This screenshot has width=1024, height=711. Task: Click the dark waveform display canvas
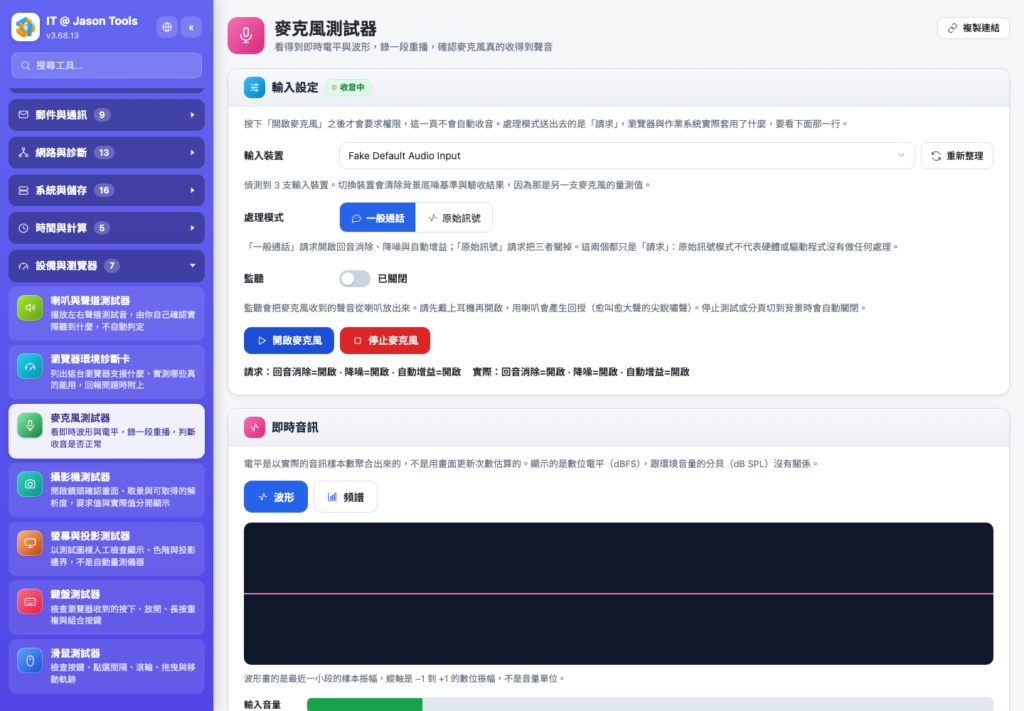618,593
